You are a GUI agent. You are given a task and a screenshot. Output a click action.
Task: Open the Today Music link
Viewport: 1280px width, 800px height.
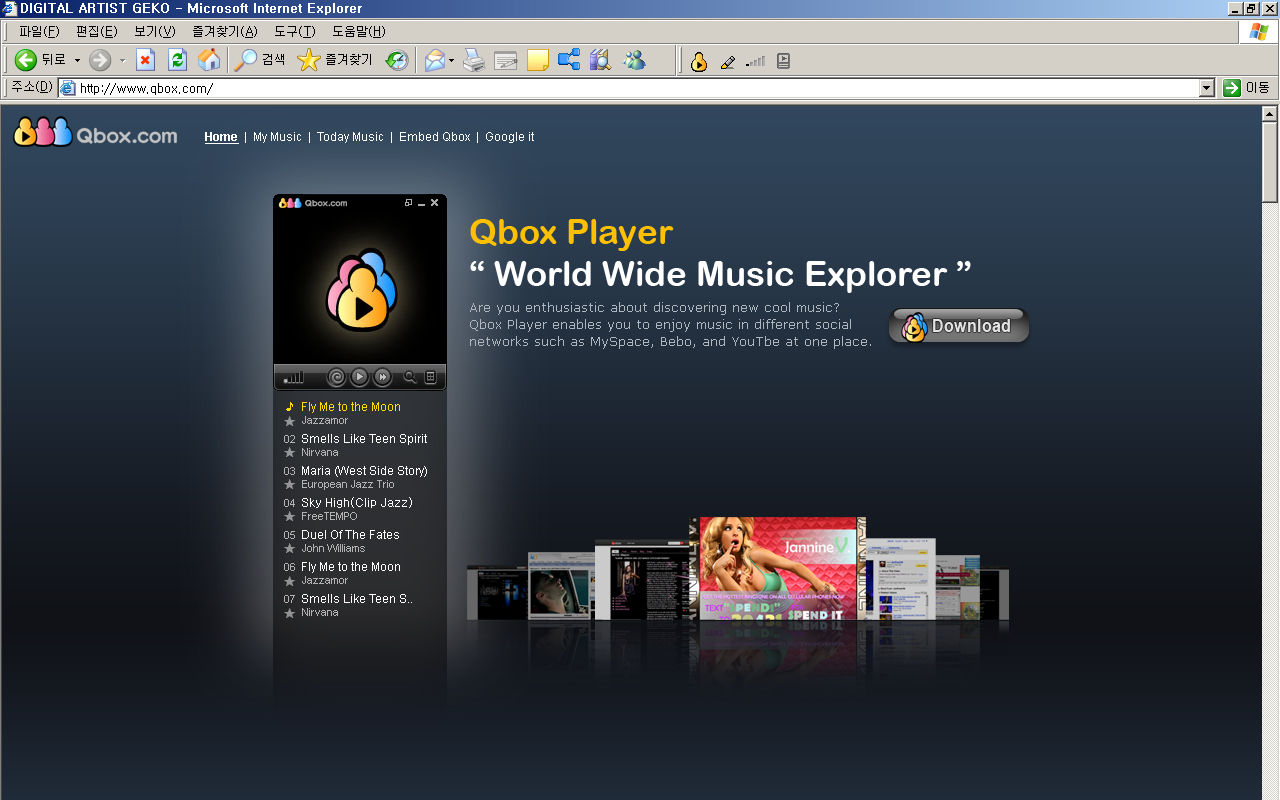[x=350, y=137]
